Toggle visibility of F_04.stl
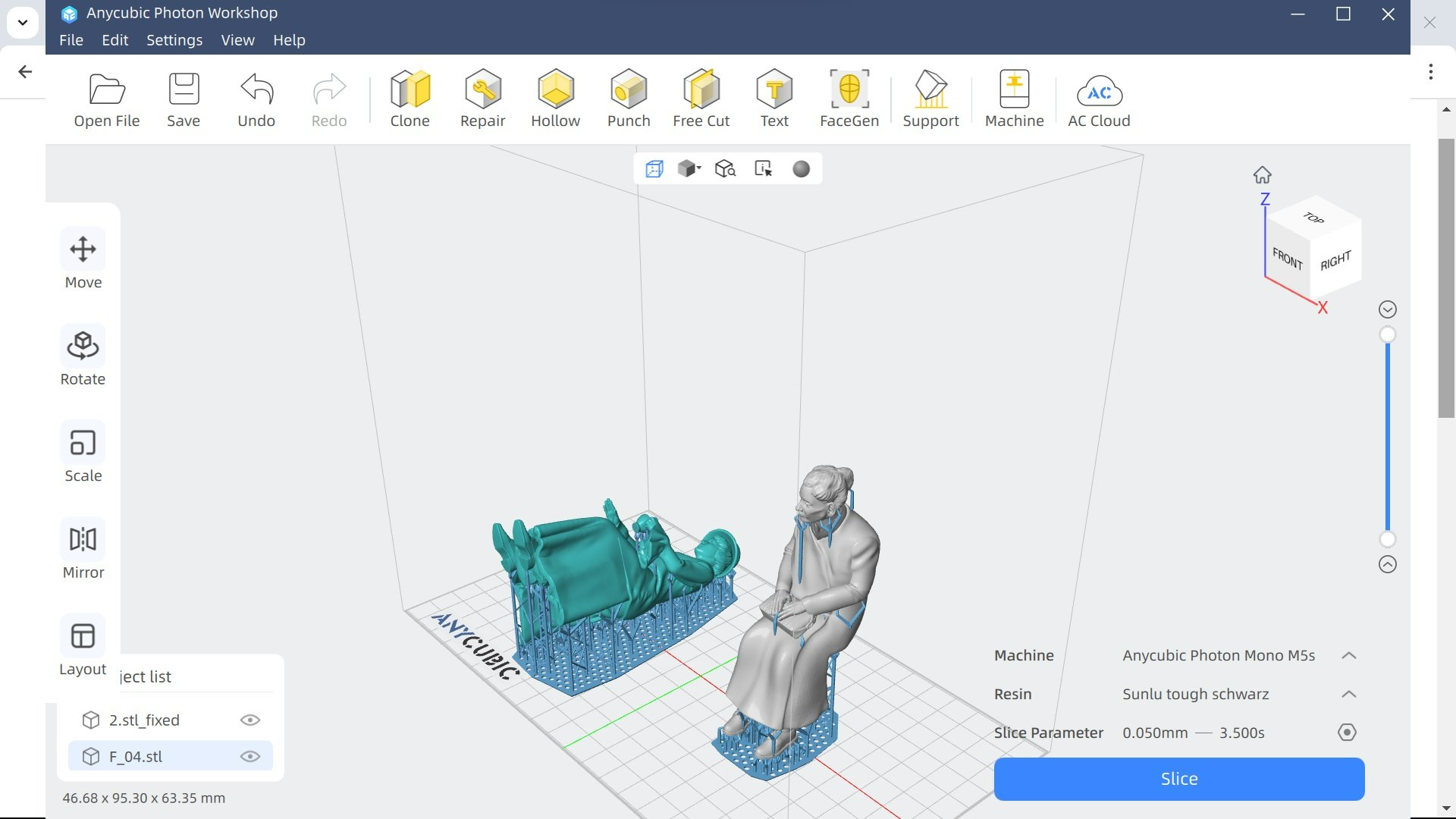 [x=250, y=757]
